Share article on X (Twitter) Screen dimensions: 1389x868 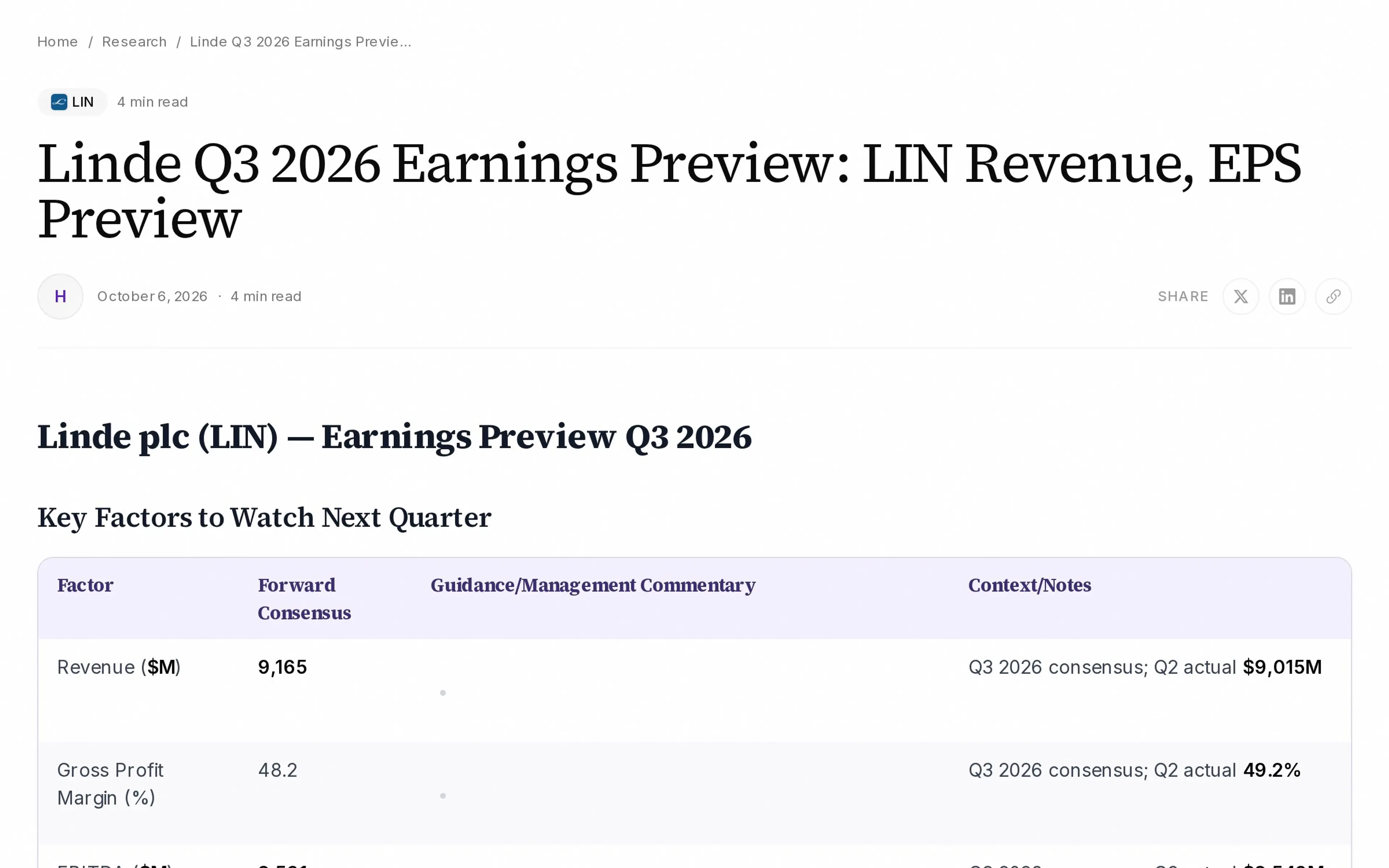coord(1240,296)
